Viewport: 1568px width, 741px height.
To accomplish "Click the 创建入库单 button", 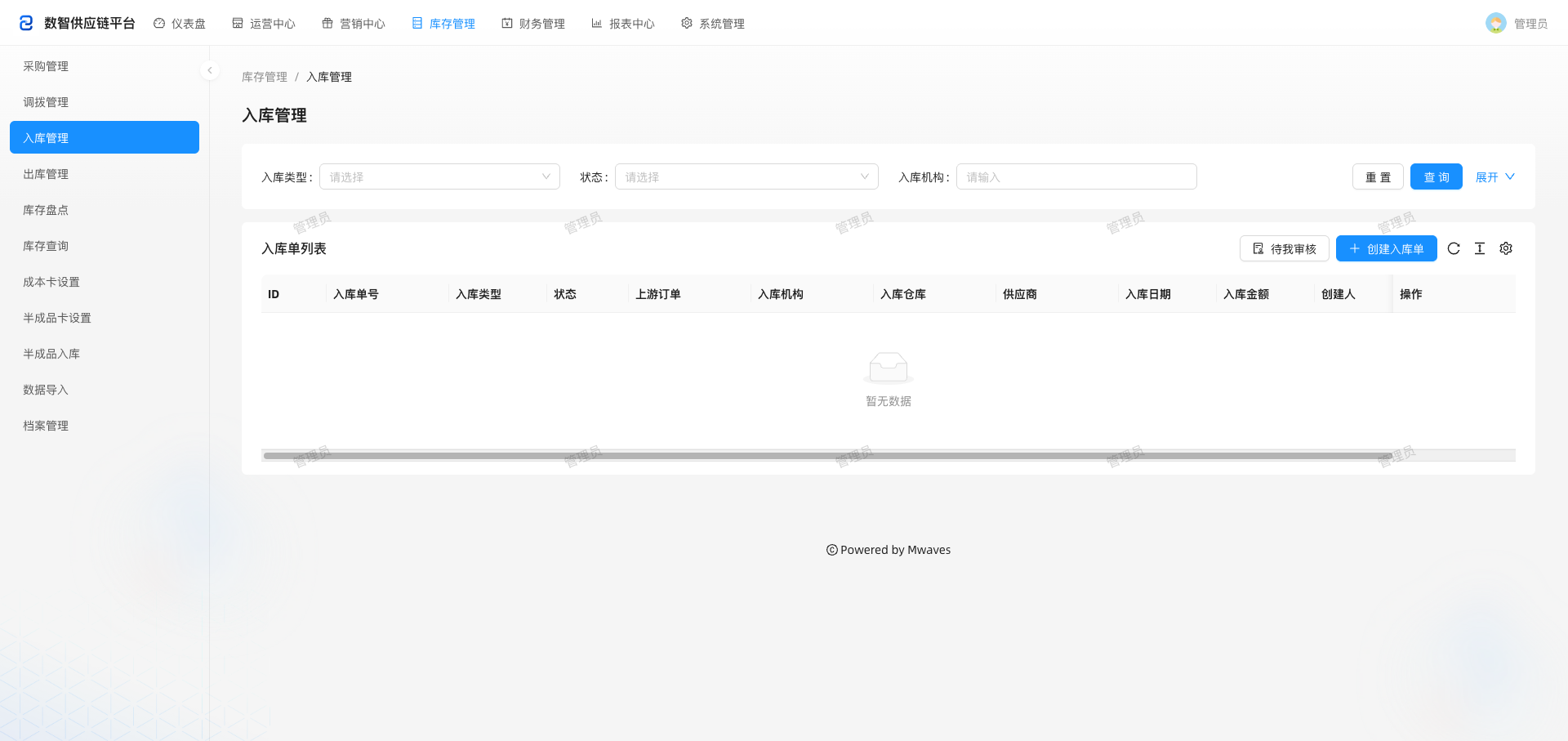I will [1387, 248].
